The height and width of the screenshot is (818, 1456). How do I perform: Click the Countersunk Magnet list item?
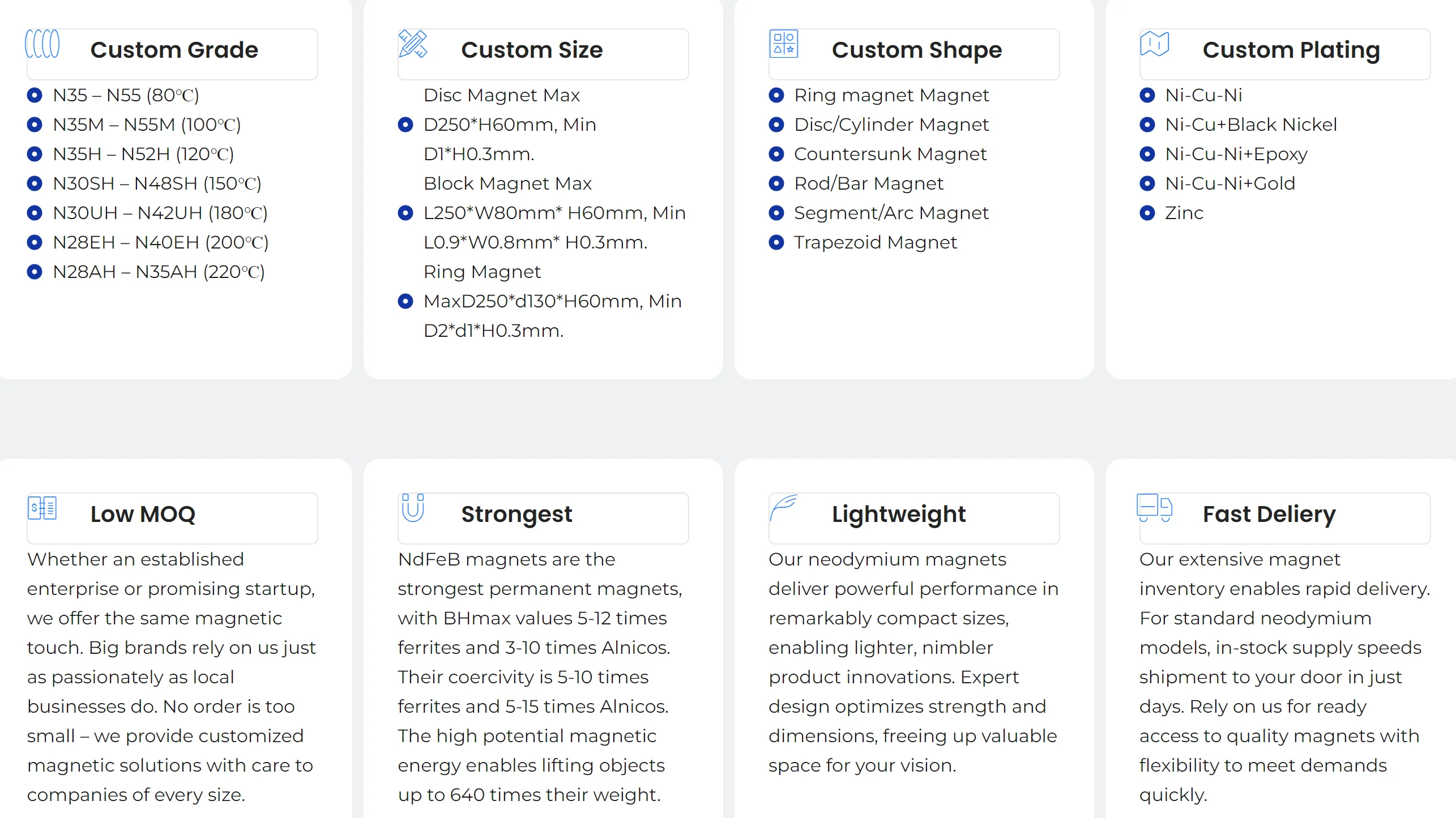point(890,154)
